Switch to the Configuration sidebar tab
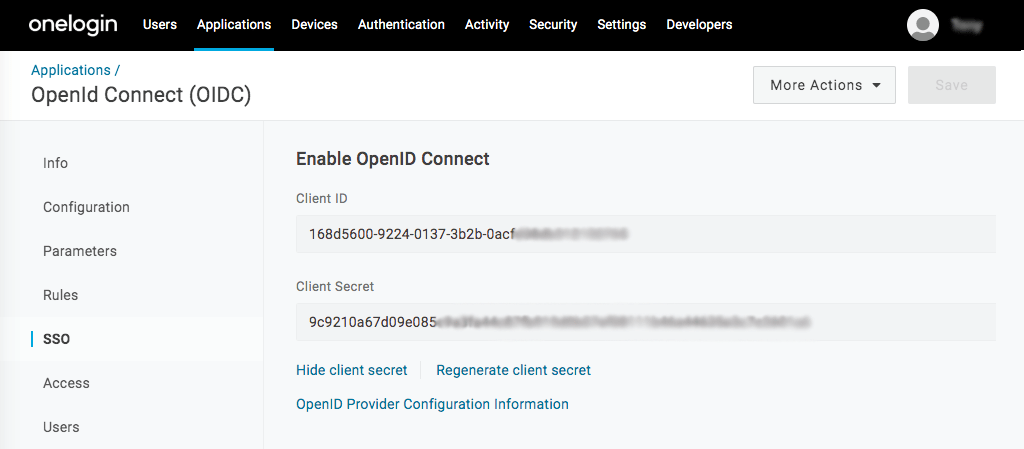The height and width of the screenshot is (449, 1024). click(86, 207)
